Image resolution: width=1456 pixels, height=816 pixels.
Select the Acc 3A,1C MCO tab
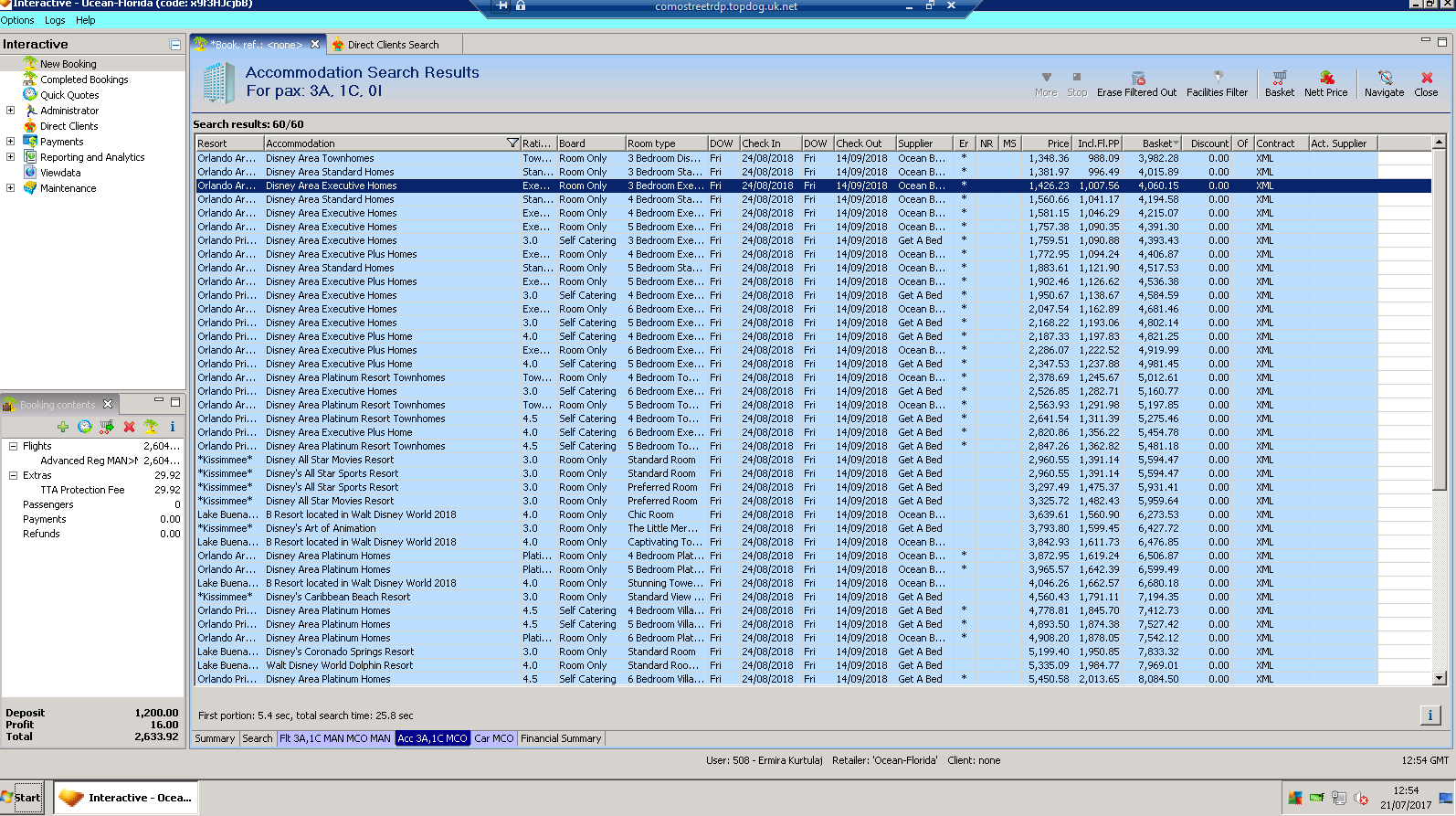(x=433, y=738)
